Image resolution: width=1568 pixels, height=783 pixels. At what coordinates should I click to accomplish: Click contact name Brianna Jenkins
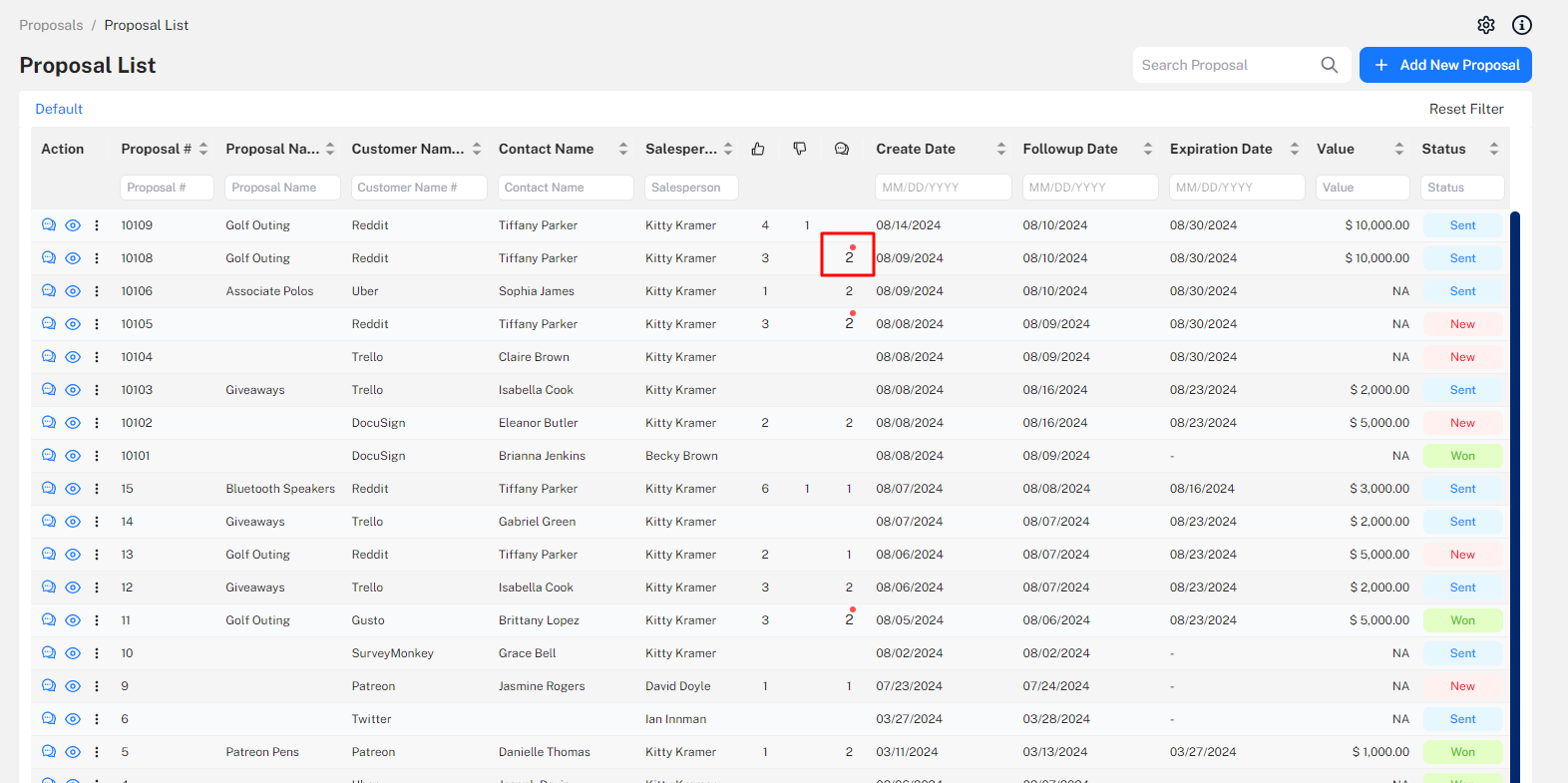click(542, 456)
